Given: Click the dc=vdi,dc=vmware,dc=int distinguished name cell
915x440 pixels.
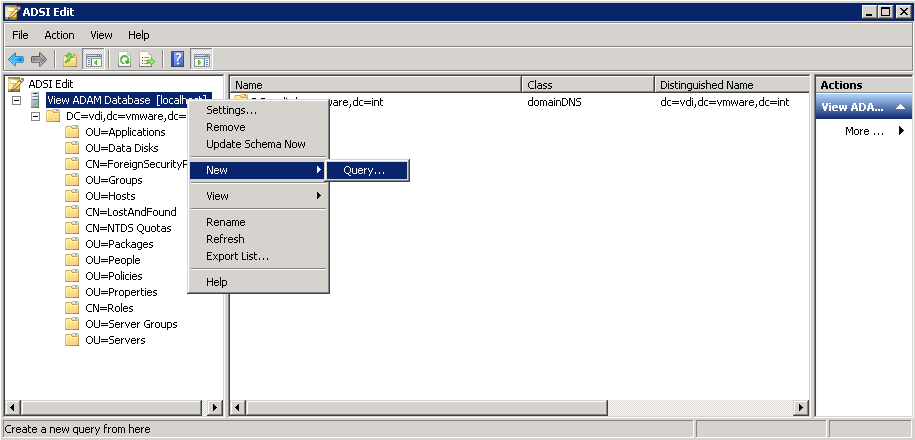Looking at the screenshot, I should tap(724, 102).
